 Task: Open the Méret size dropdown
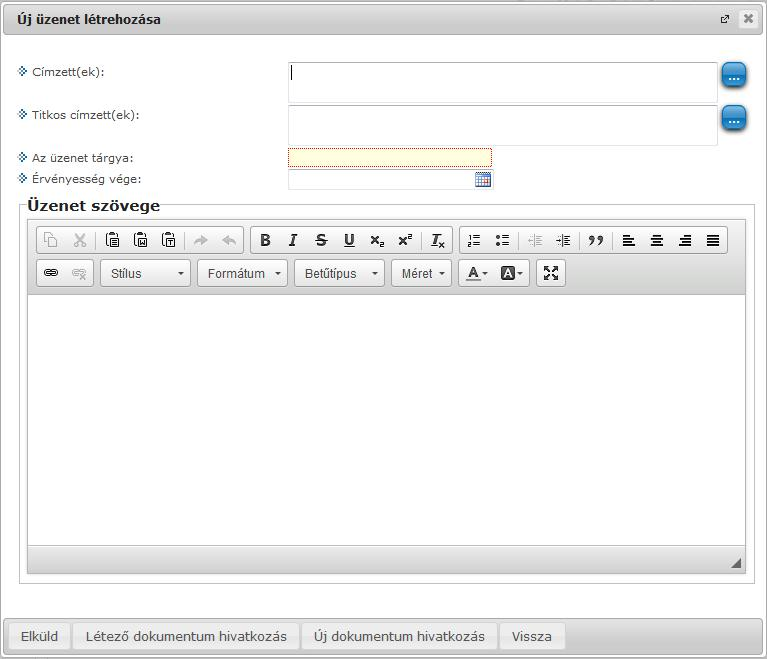point(421,273)
